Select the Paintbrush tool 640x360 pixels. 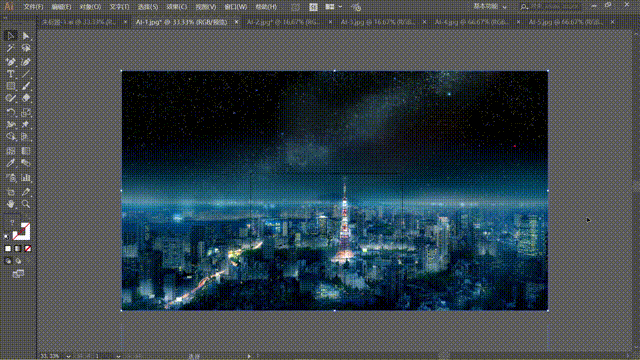(26, 86)
